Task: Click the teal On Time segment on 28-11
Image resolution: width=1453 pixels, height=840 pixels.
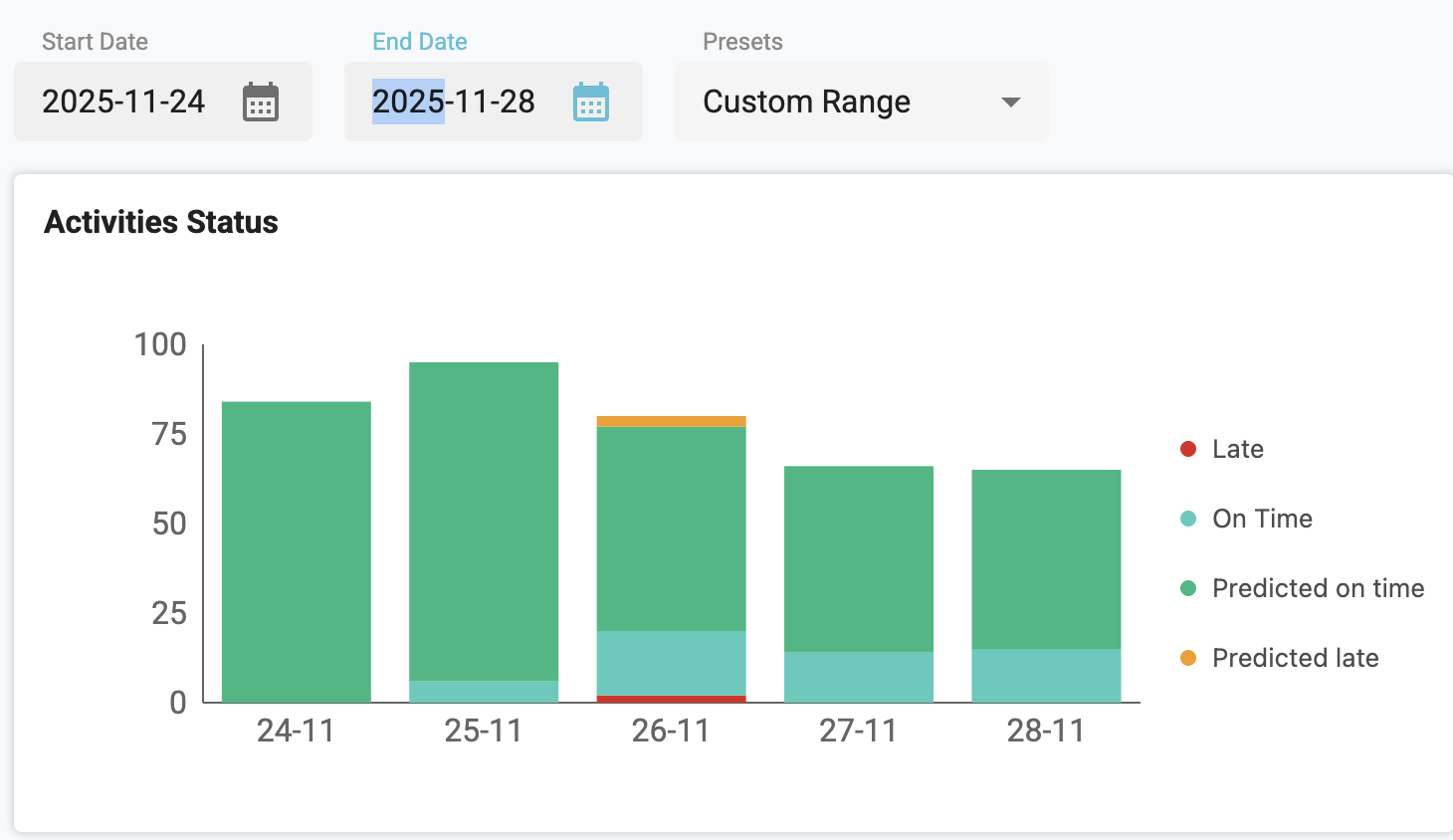Action: (1046, 676)
